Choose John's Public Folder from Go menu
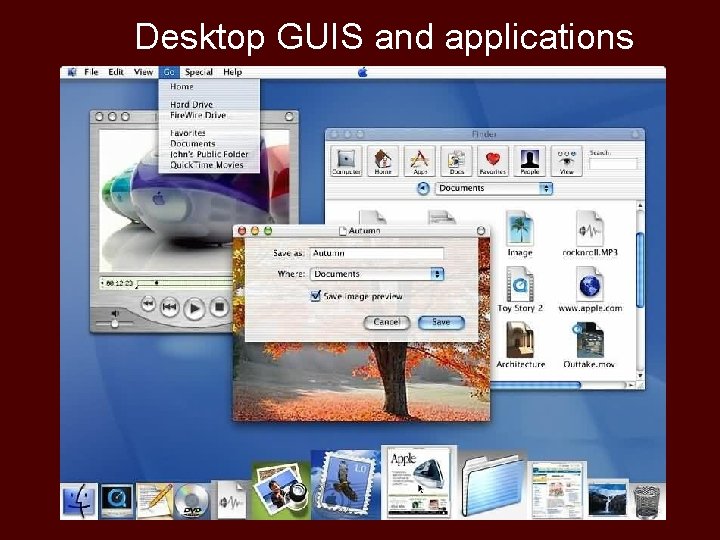 tap(209, 154)
